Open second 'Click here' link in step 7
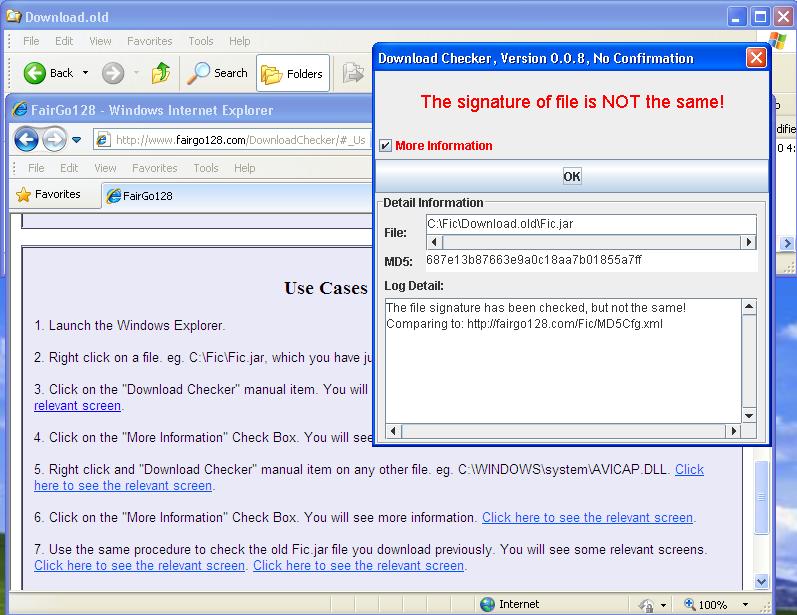This screenshot has width=797, height=615. [x=358, y=566]
